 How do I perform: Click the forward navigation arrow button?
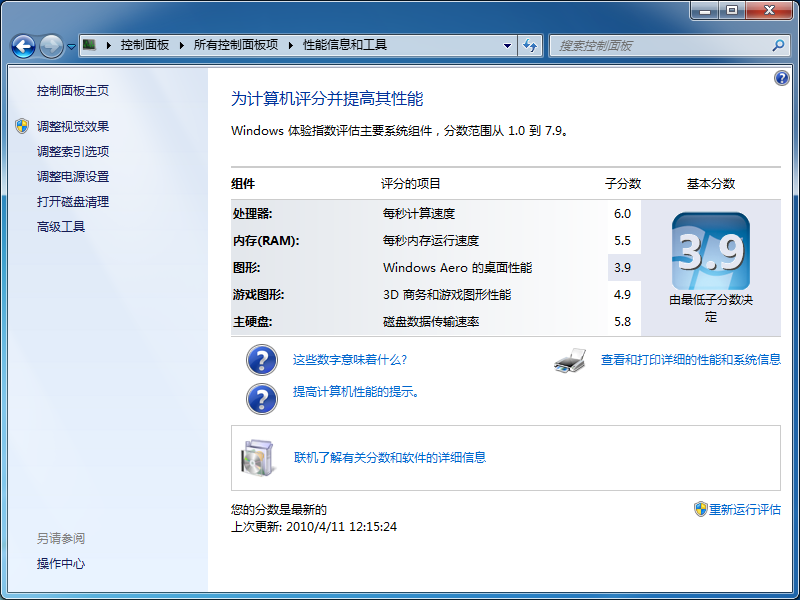point(51,46)
